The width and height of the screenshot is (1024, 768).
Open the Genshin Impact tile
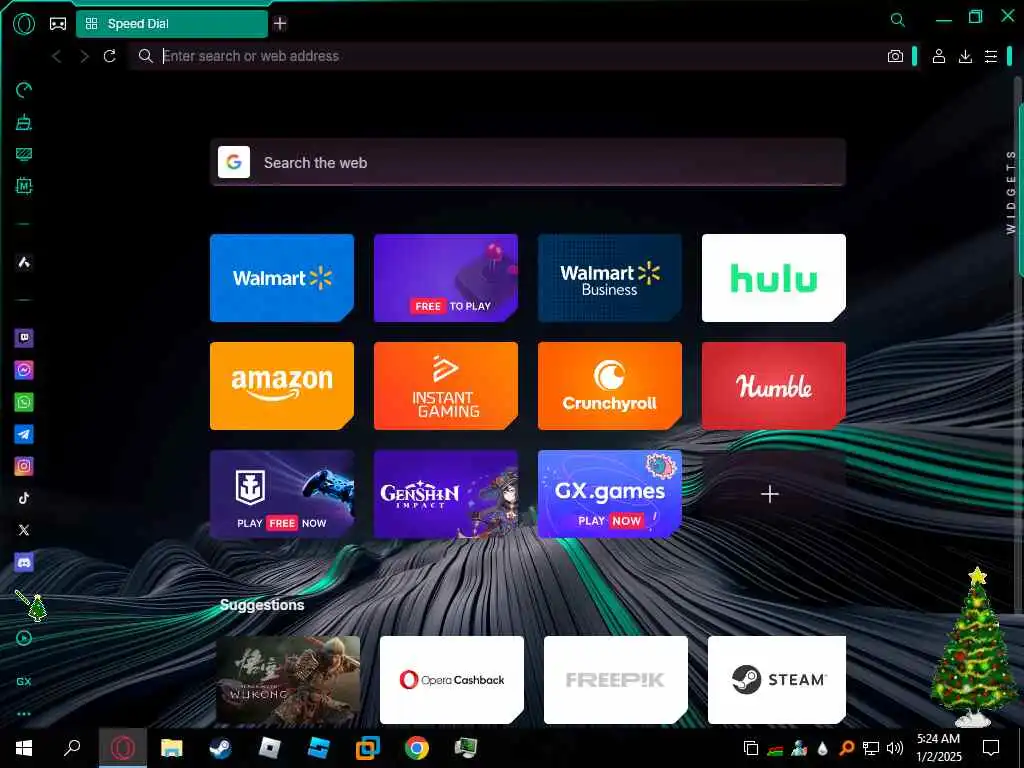click(x=446, y=494)
